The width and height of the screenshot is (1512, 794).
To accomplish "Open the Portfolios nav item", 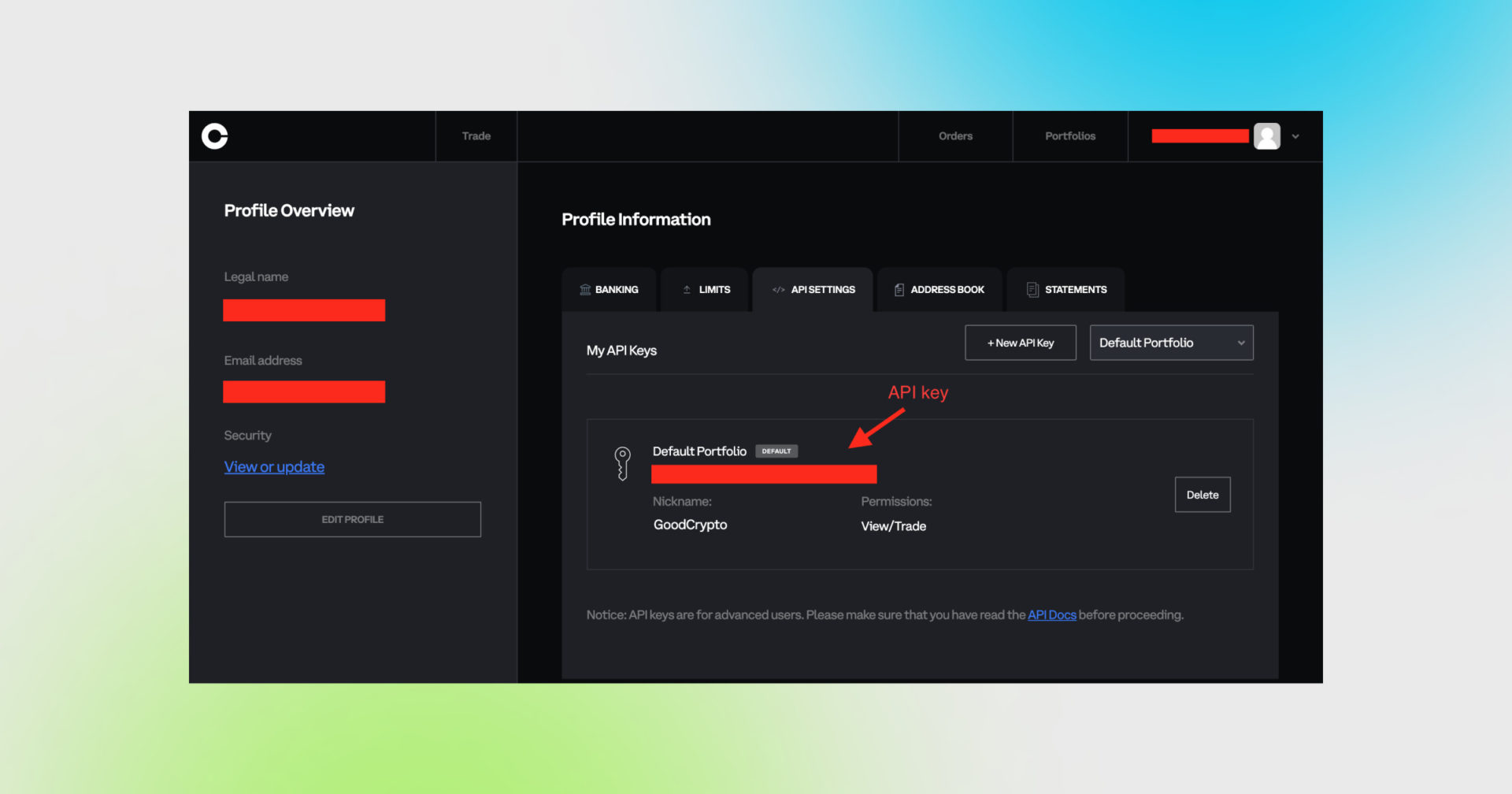I will pos(1069,136).
